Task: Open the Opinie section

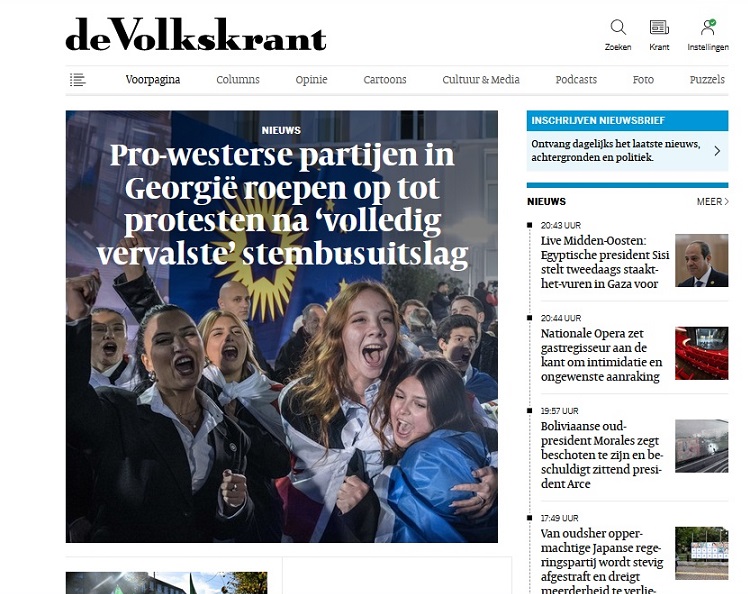Action: pyautogui.click(x=311, y=80)
